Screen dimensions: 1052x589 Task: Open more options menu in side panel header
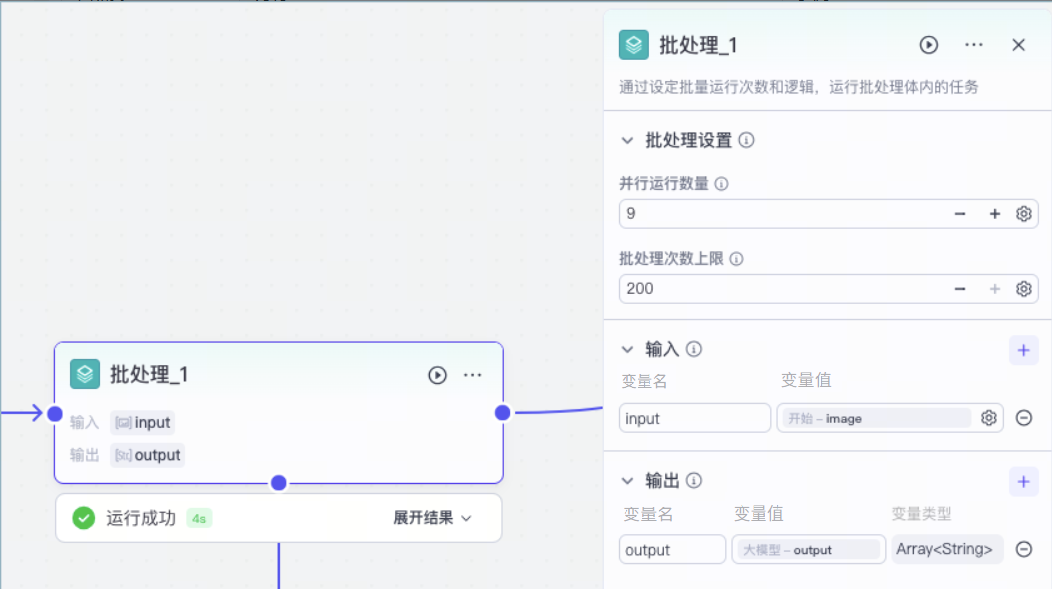click(974, 45)
